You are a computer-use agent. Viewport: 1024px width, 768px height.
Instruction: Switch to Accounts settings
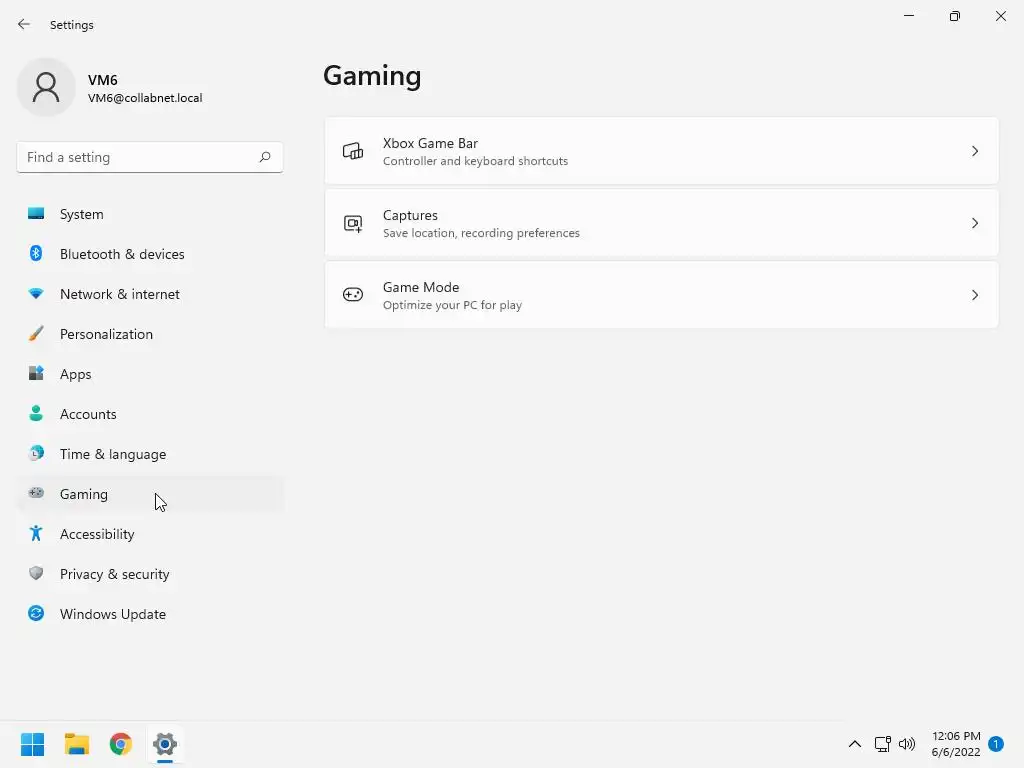coord(150,414)
